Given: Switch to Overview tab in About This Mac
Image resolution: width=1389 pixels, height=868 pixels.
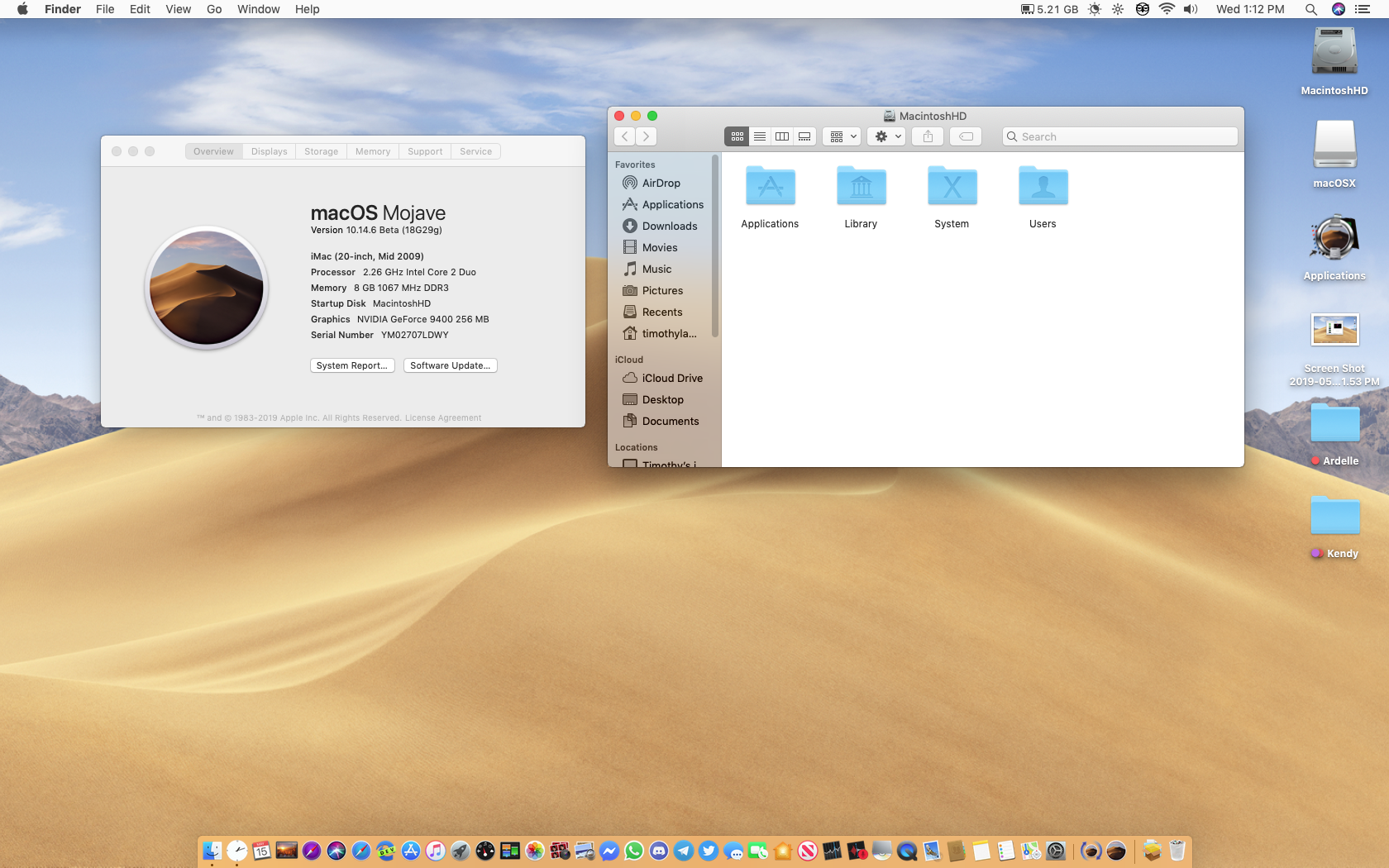Looking at the screenshot, I should click(213, 151).
